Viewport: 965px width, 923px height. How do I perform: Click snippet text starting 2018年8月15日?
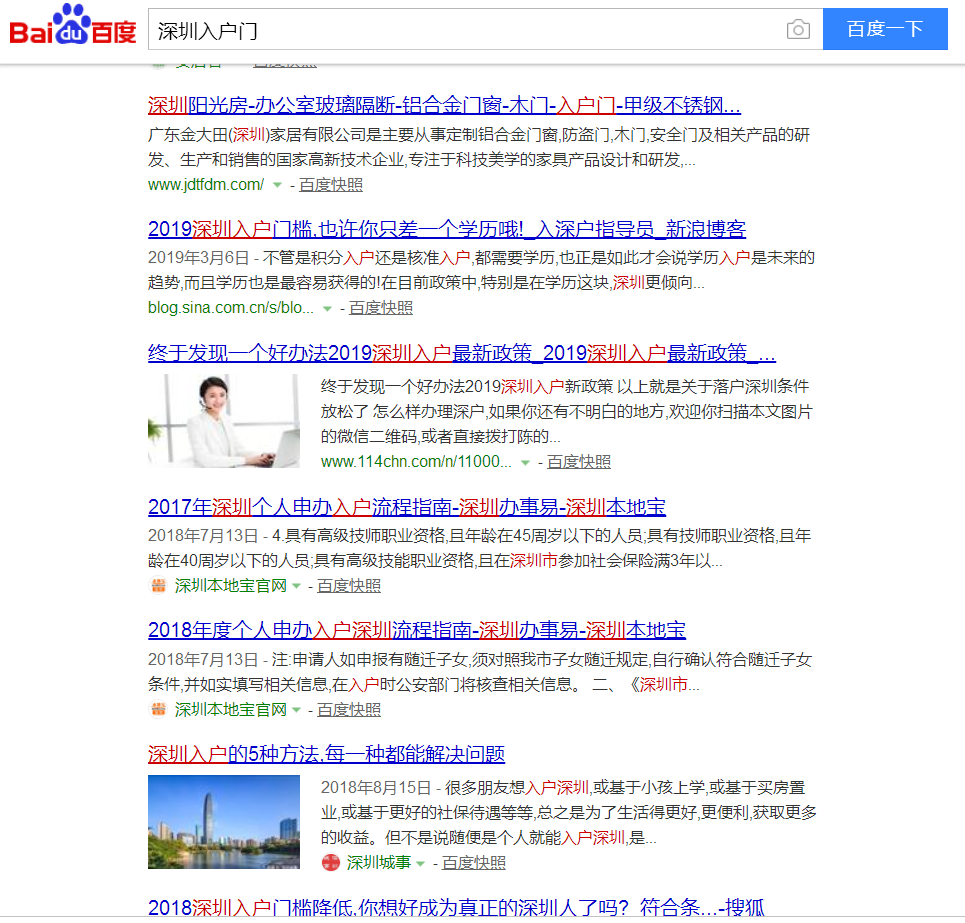[569, 813]
